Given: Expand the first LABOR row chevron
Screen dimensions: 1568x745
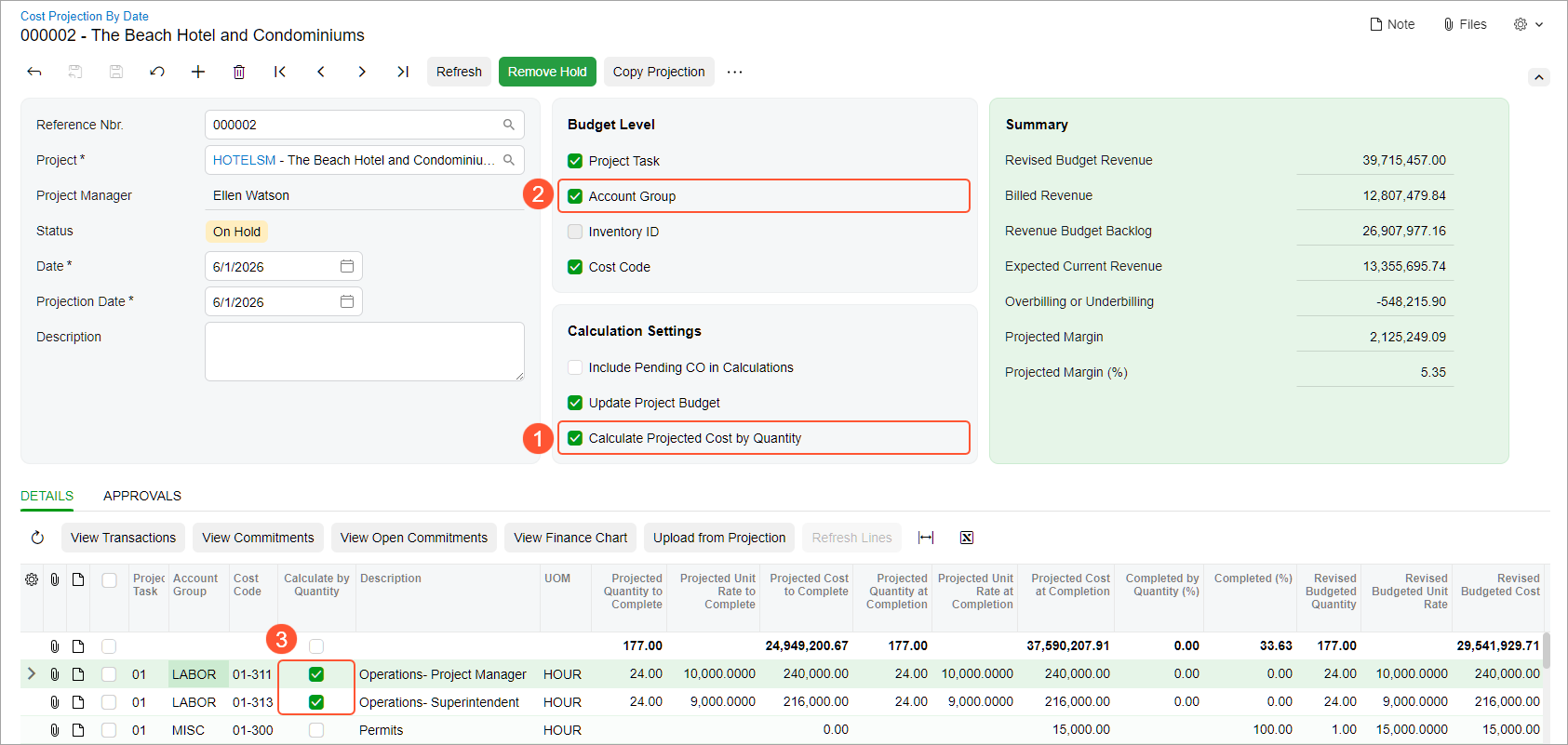Looking at the screenshot, I should 32,673.
